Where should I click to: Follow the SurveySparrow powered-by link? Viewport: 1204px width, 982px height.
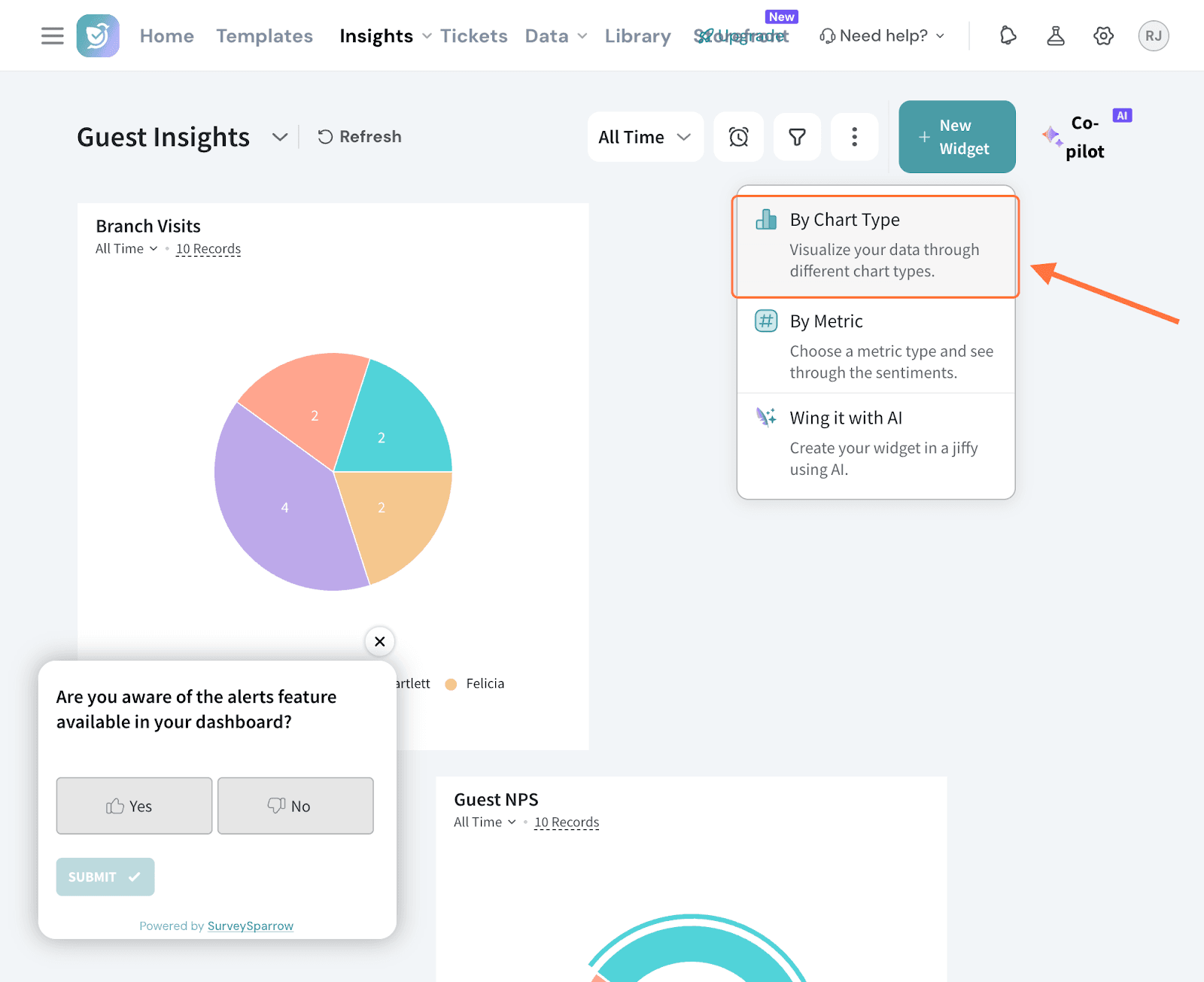(x=250, y=926)
